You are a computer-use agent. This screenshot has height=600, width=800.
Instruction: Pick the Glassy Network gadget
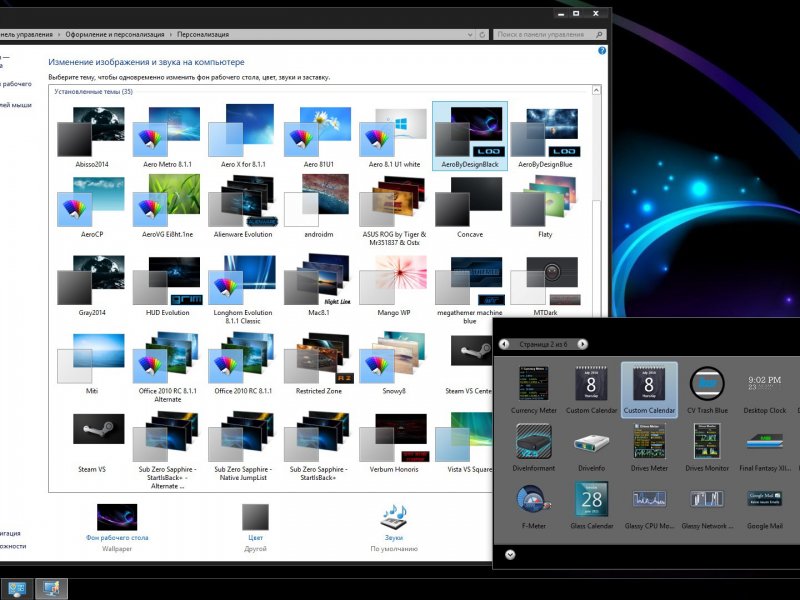click(707, 505)
